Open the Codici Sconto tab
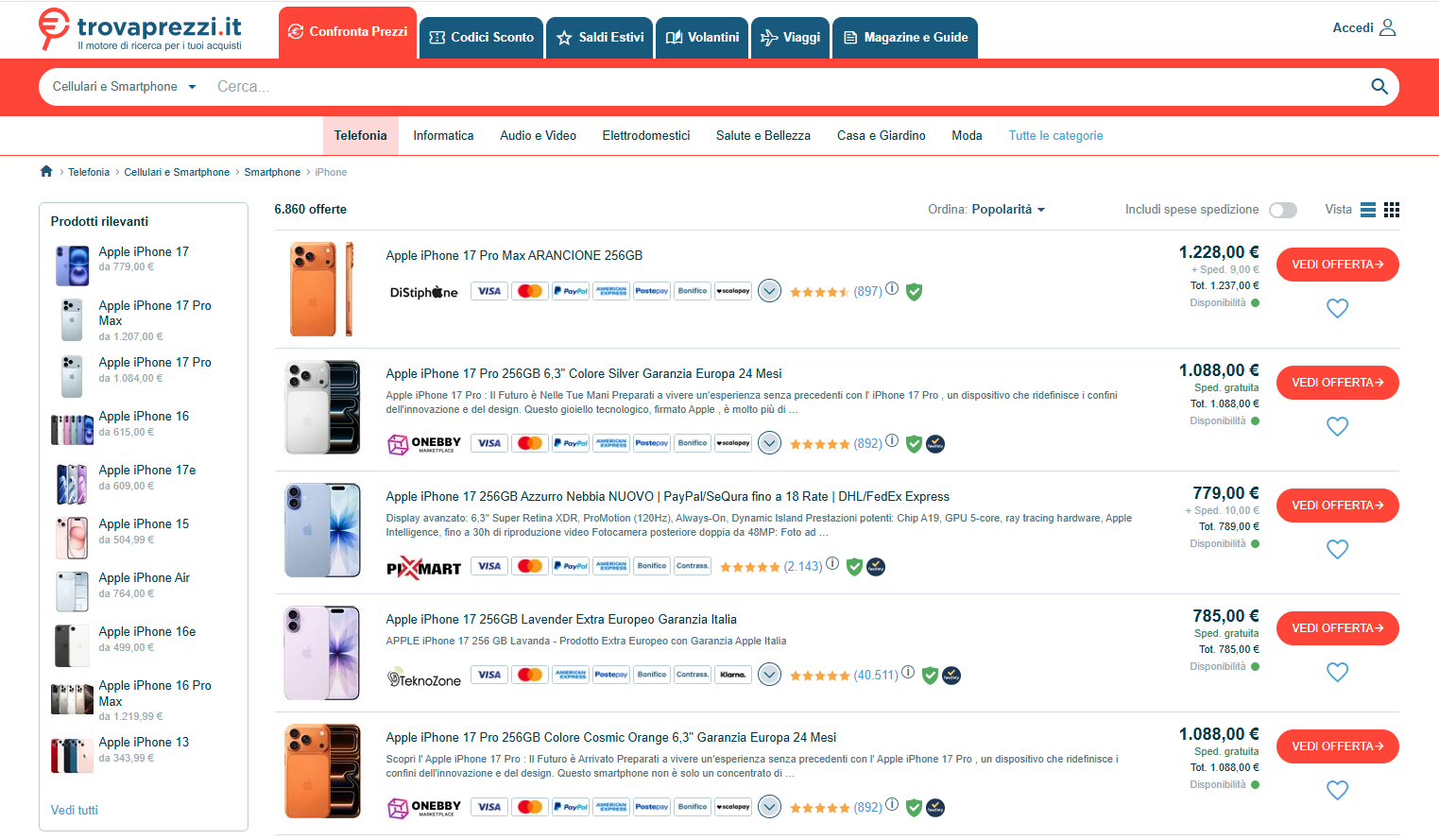 point(481,38)
